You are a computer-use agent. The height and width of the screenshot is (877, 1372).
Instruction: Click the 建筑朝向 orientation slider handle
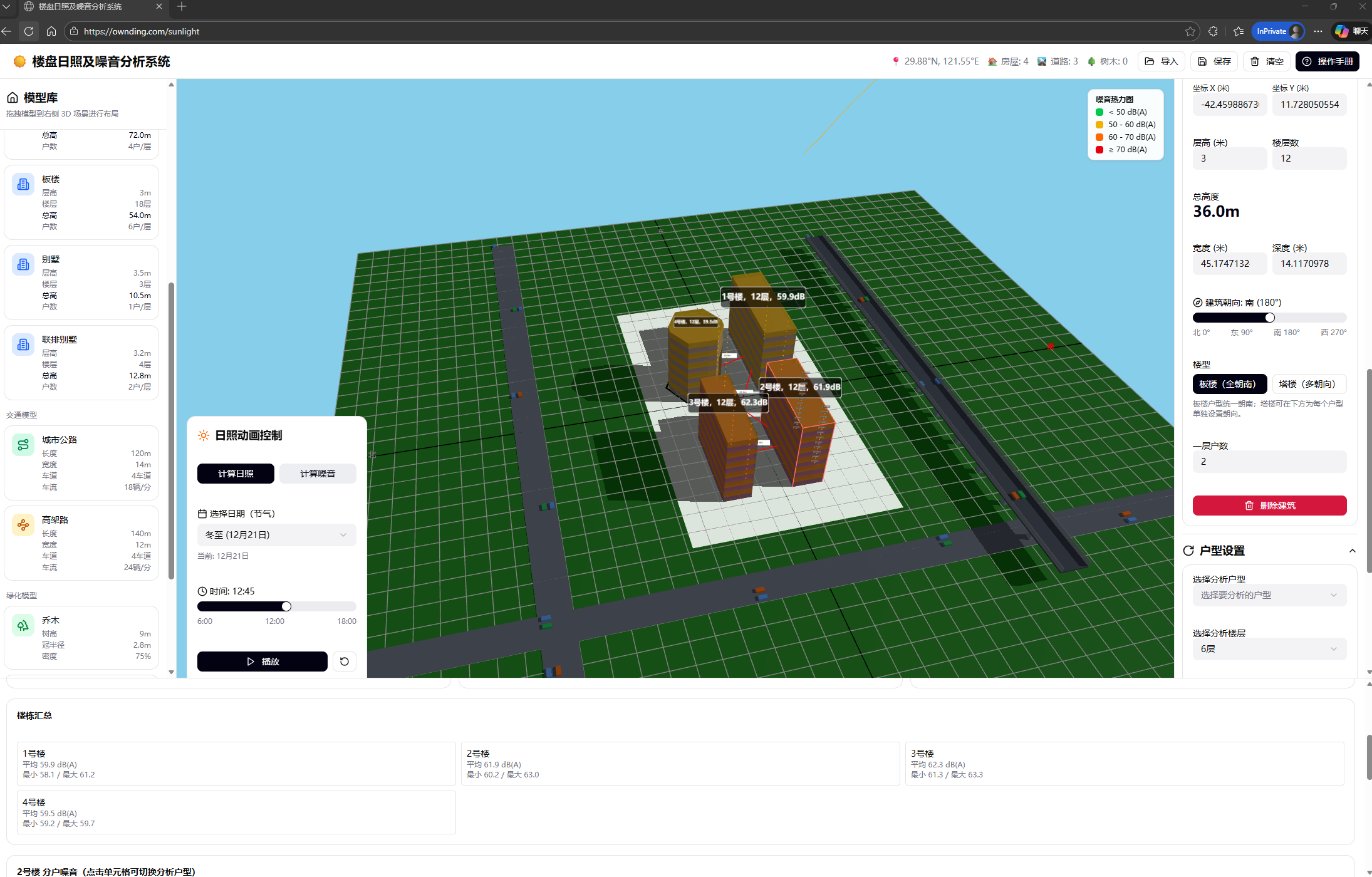[x=1270, y=318]
